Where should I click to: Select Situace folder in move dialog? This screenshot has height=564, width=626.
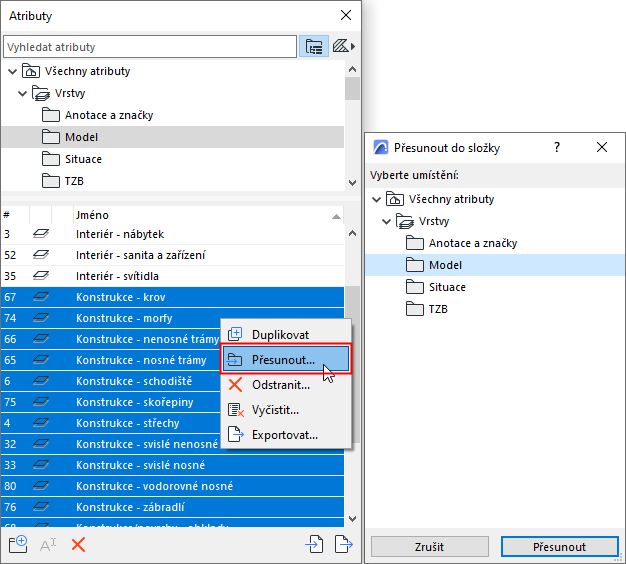coord(495,287)
